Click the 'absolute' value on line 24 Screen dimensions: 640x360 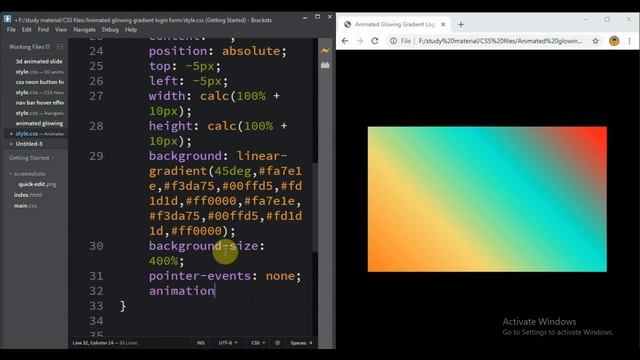pyautogui.click(x=251, y=51)
